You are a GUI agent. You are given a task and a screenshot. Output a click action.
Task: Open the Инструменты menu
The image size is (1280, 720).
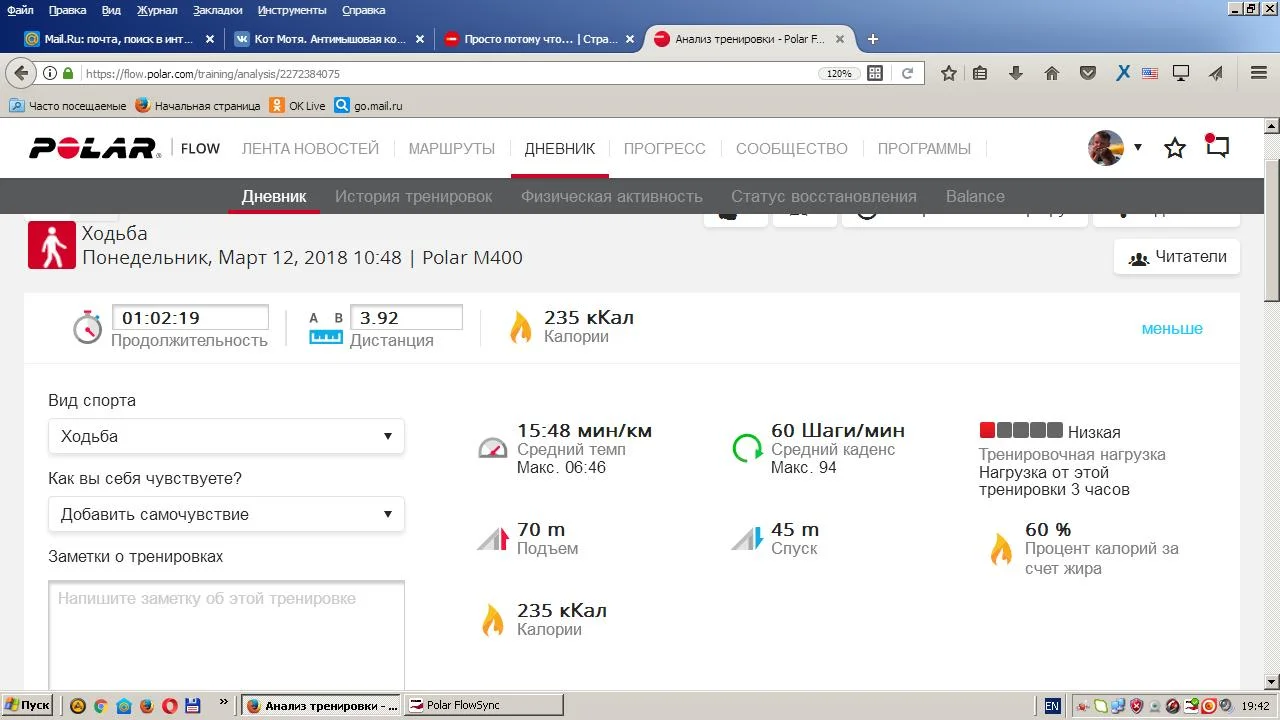tap(291, 10)
